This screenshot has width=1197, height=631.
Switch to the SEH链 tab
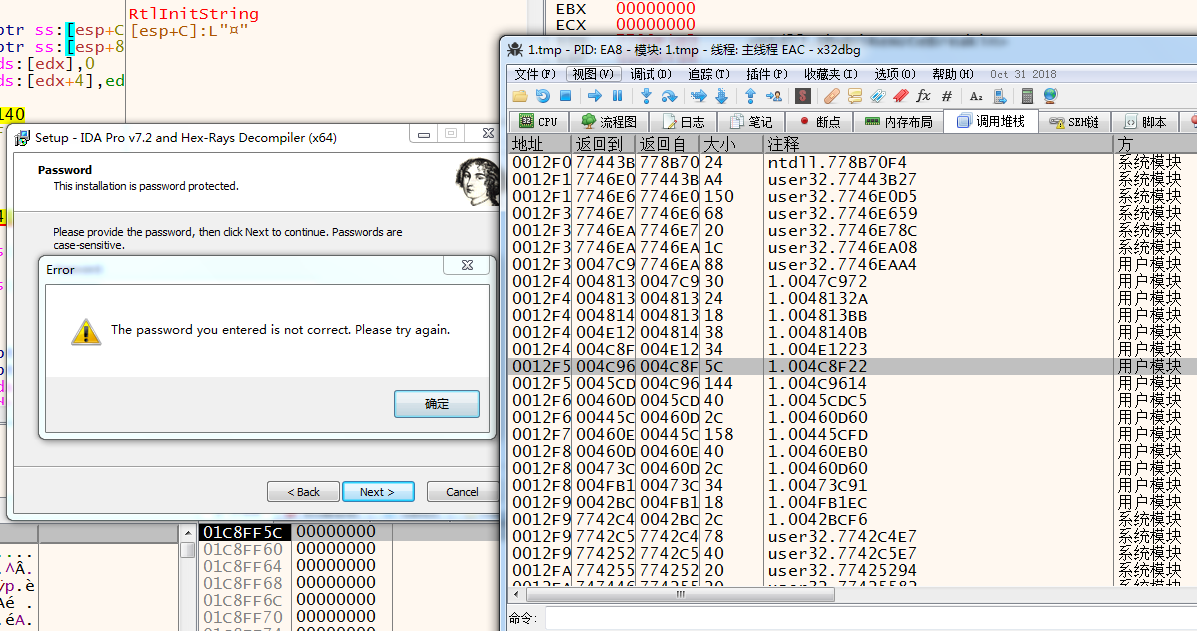[1075, 121]
